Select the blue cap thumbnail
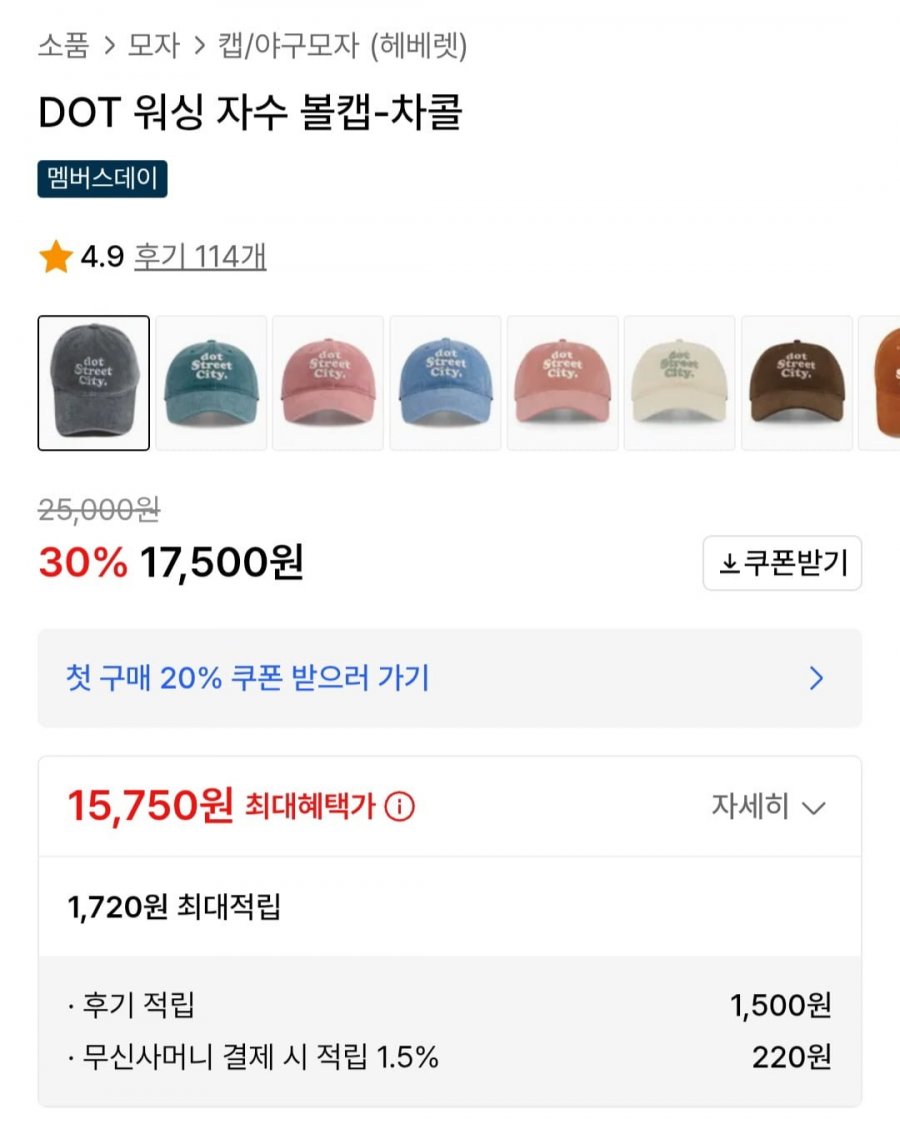The image size is (900, 1124). [x=445, y=383]
